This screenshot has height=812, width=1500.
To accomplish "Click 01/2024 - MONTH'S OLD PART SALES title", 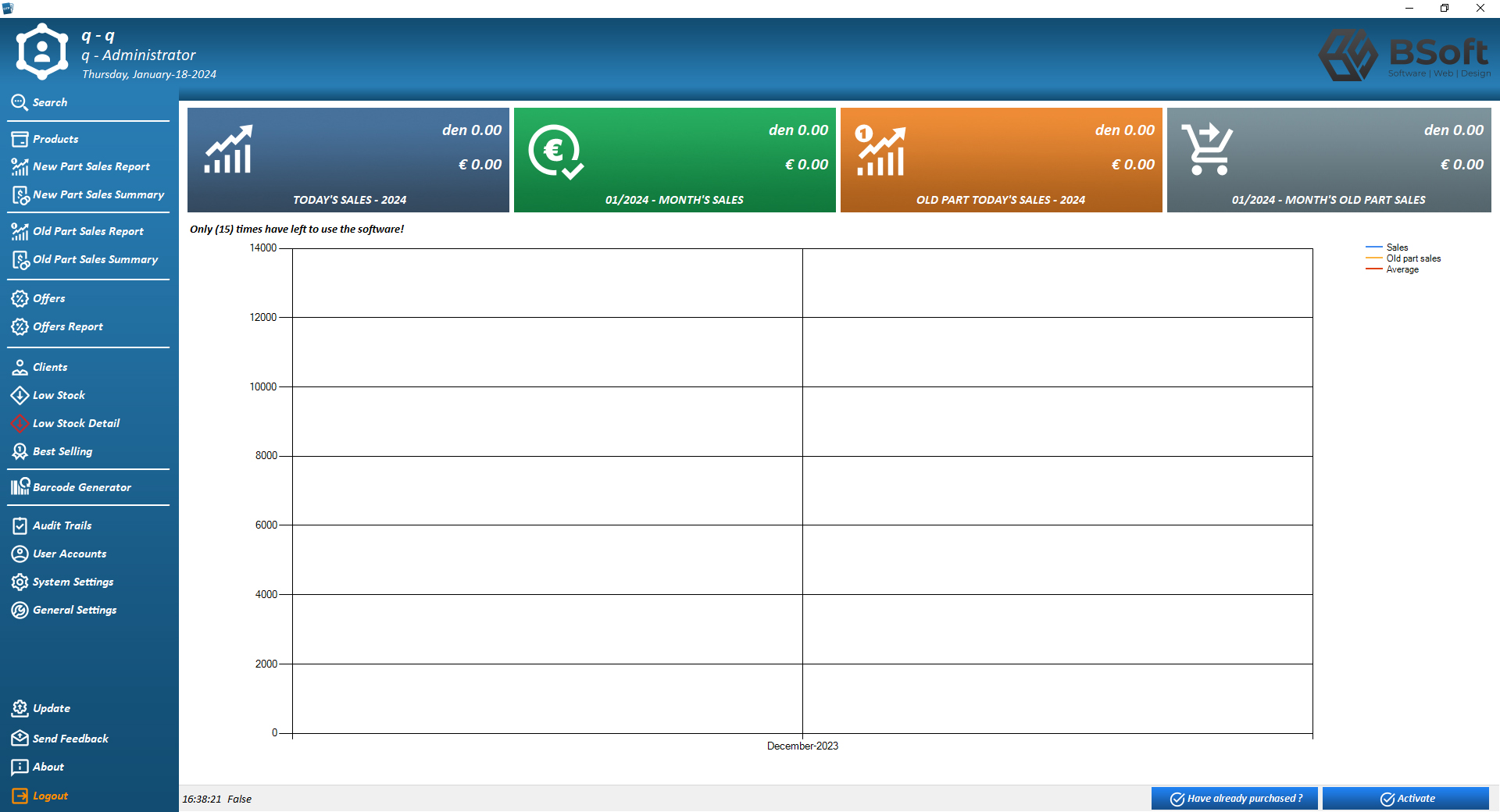I will (1328, 200).
